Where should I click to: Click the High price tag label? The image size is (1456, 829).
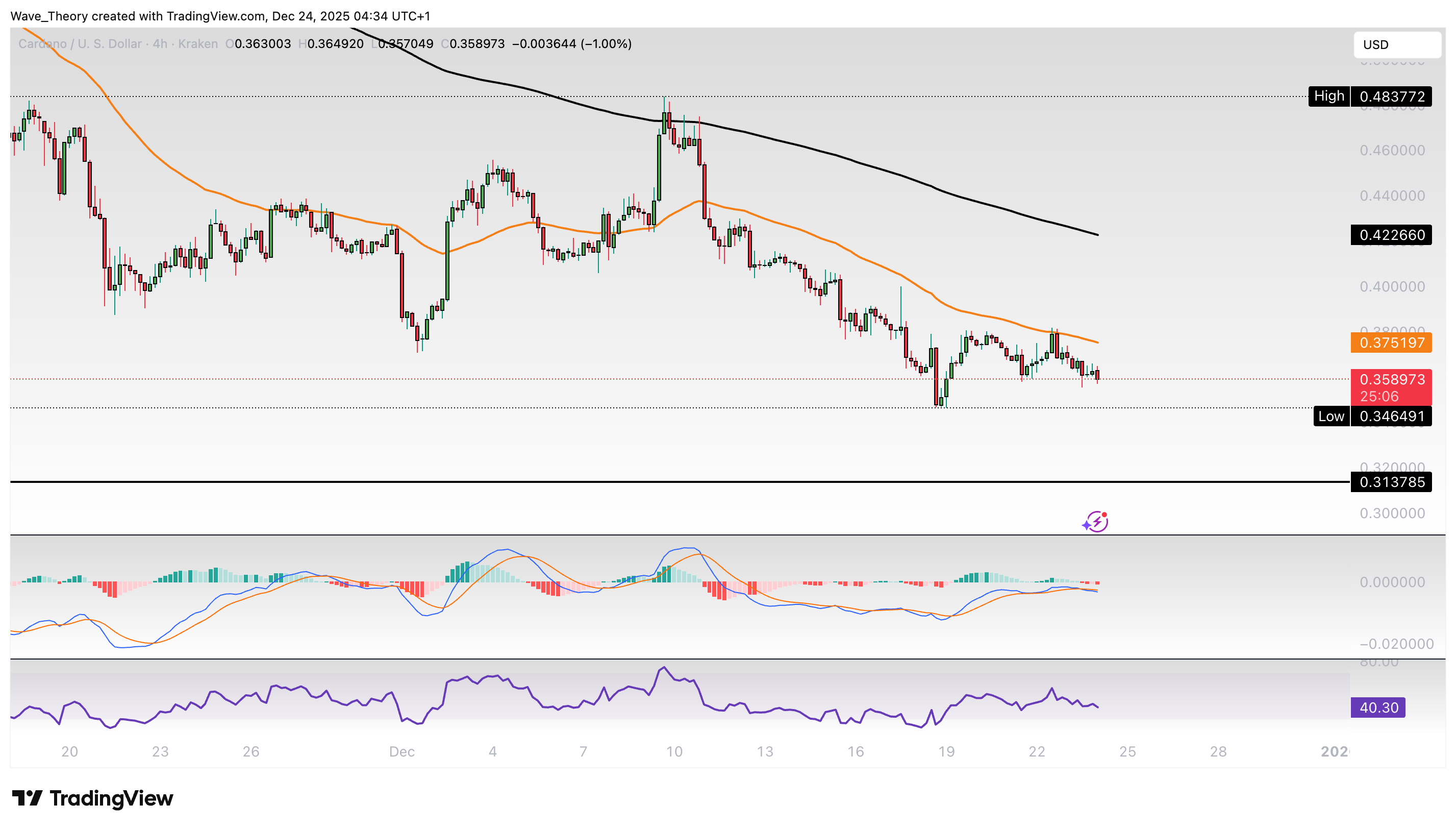click(1328, 96)
